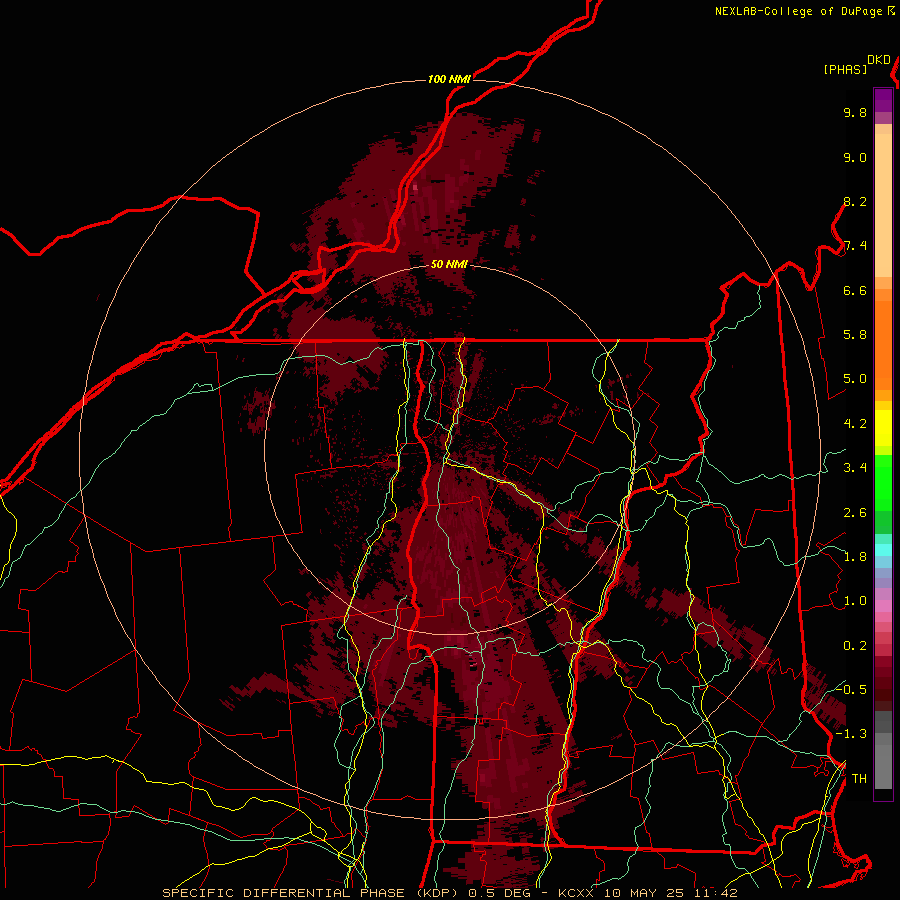The width and height of the screenshot is (900, 900).
Task: Click the 1.0 legend value
Action: pos(855,601)
